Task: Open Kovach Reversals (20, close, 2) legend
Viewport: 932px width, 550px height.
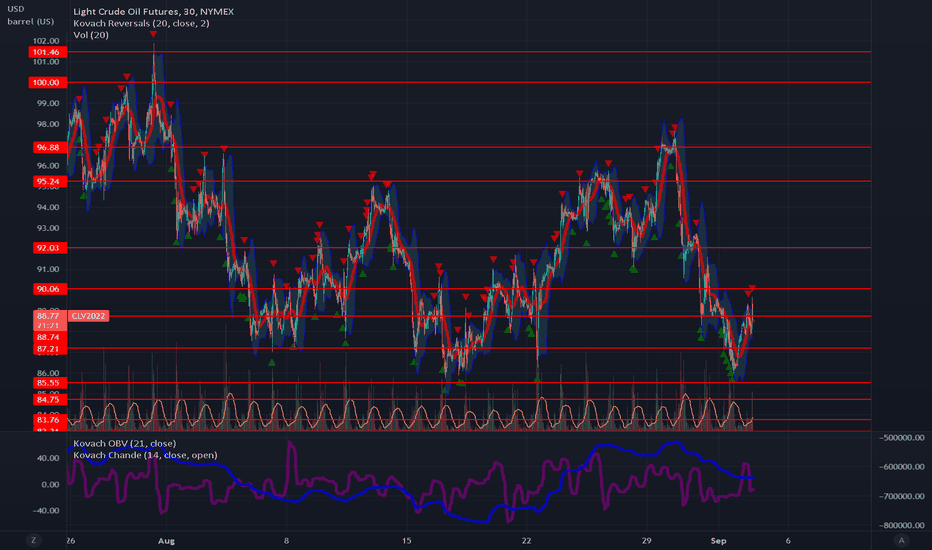Action: pos(141,23)
